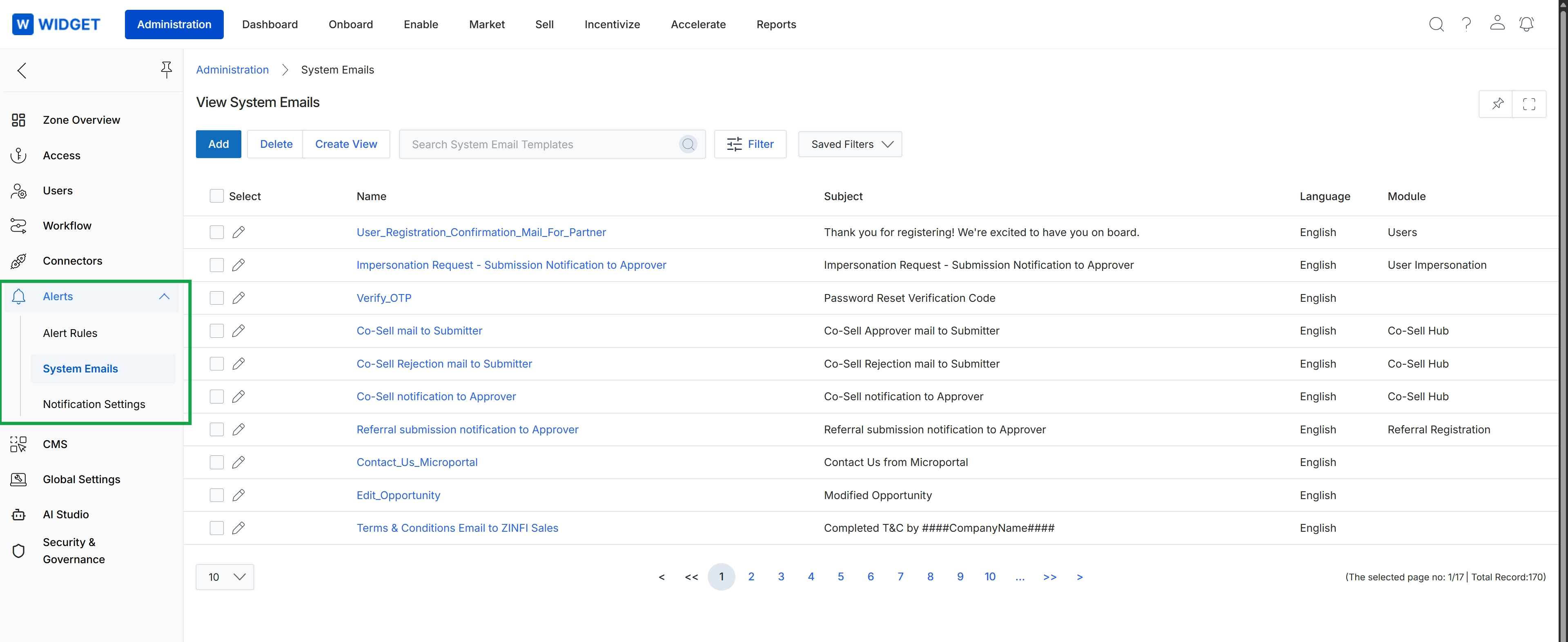Viewport: 1568px width, 642px height.
Task: Click the search magnifier in template search
Action: (688, 144)
